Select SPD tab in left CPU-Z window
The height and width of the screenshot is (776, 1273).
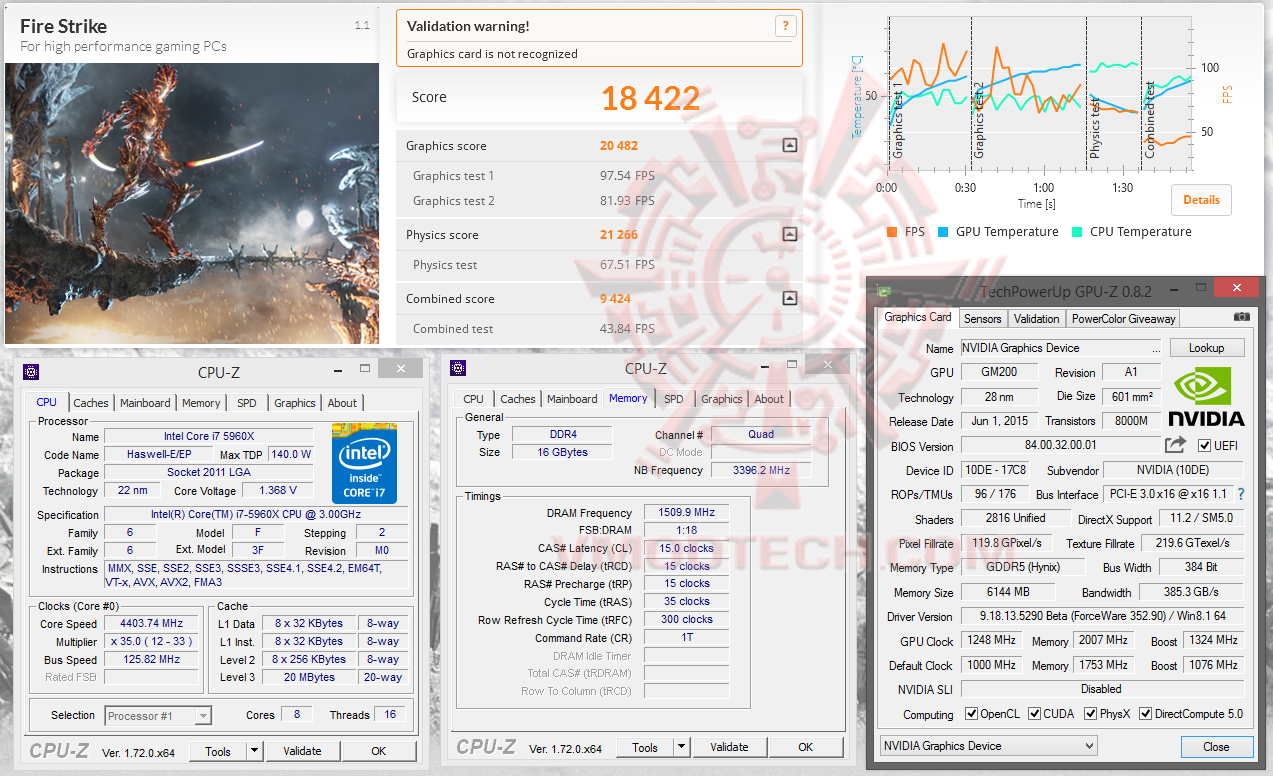(247, 403)
